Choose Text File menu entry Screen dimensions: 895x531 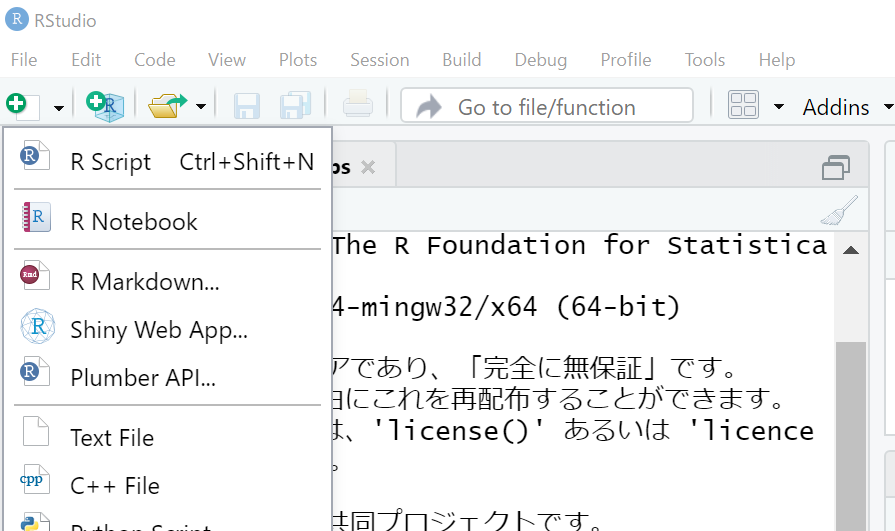coord(167,438)
